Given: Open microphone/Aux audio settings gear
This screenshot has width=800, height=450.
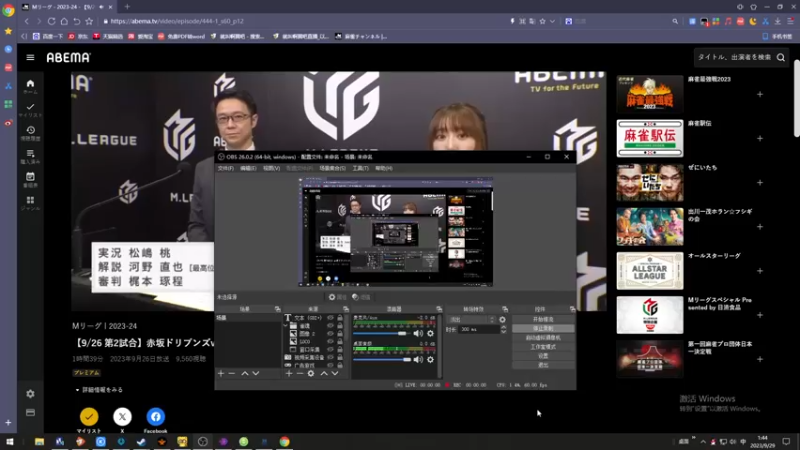Looking at the screenshot, I should pyautogui.click(x=431, y=333).
